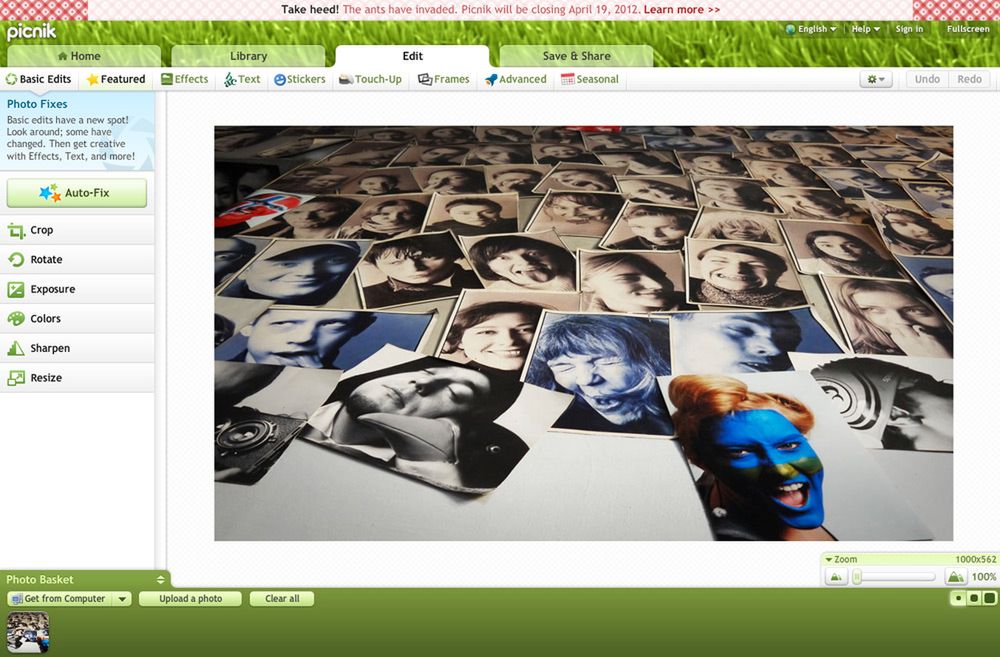Open the Help dropdown menu
This screenshot has width=1000, height=657.
click(x=865, y=29)
